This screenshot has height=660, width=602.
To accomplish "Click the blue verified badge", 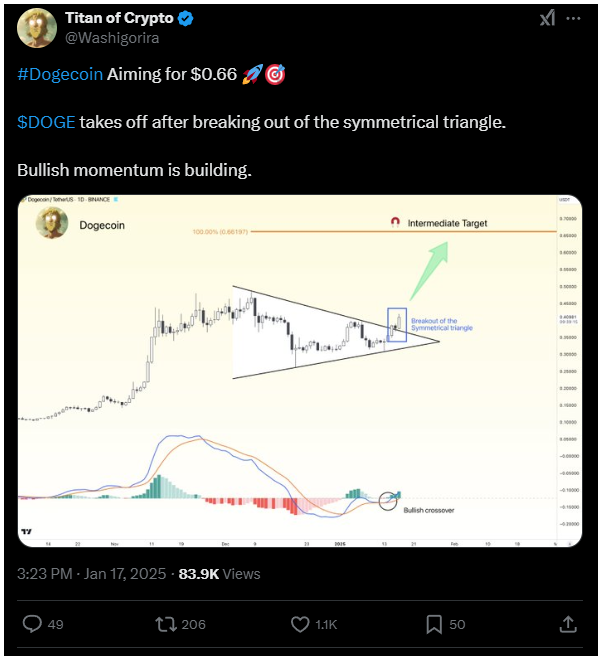I will pos(186,19).
